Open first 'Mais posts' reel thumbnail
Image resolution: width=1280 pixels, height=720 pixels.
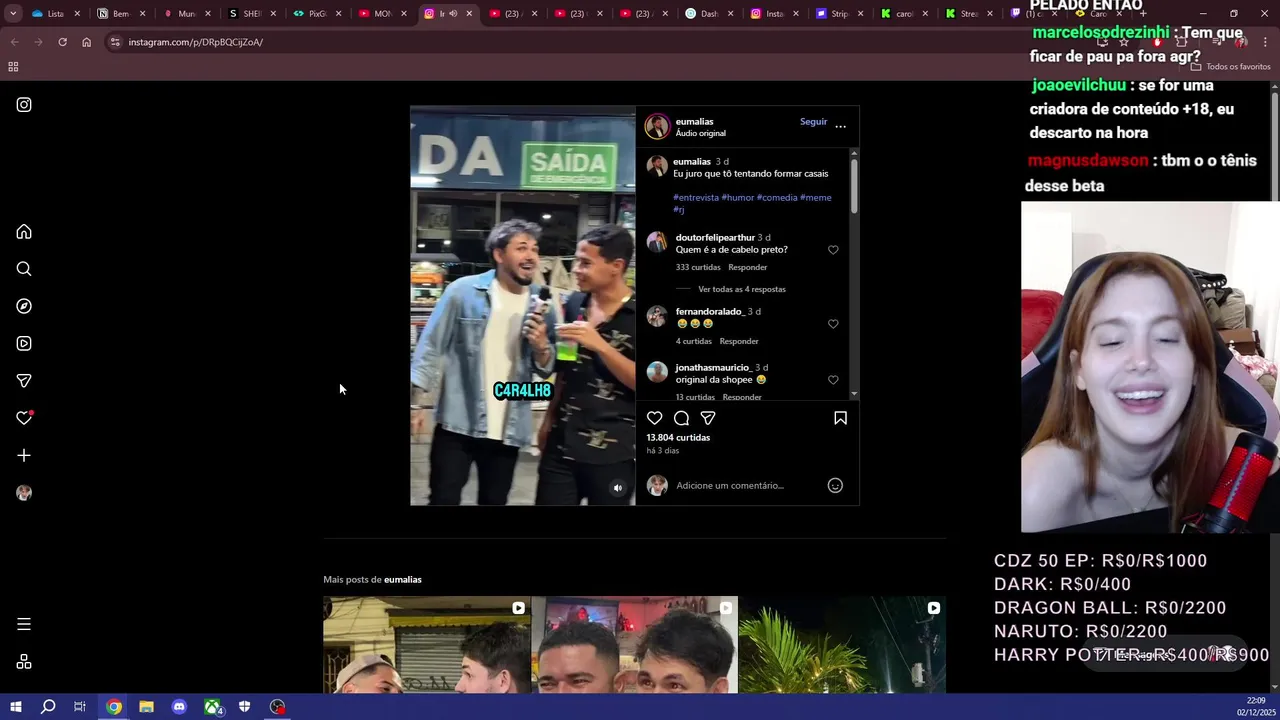(x=427, y=645)
